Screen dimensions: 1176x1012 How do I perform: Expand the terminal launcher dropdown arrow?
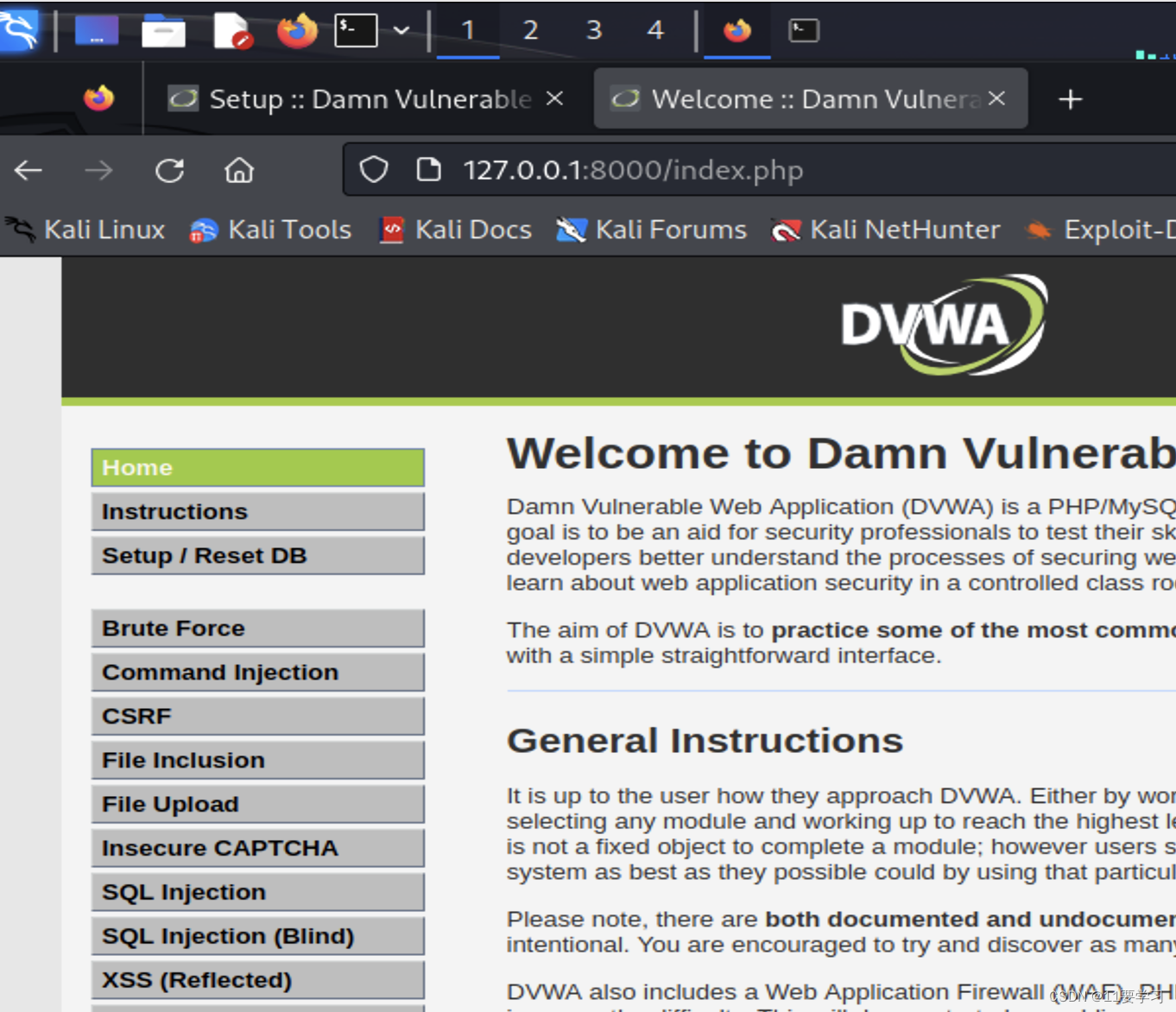pyautogui.click(x=402, y=30)
